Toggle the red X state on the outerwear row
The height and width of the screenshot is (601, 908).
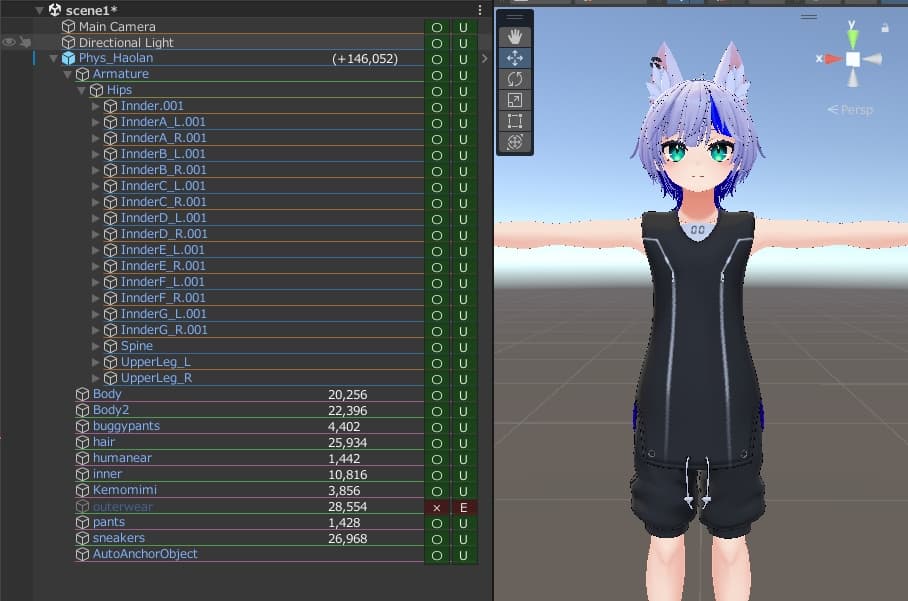pos(437,506)
